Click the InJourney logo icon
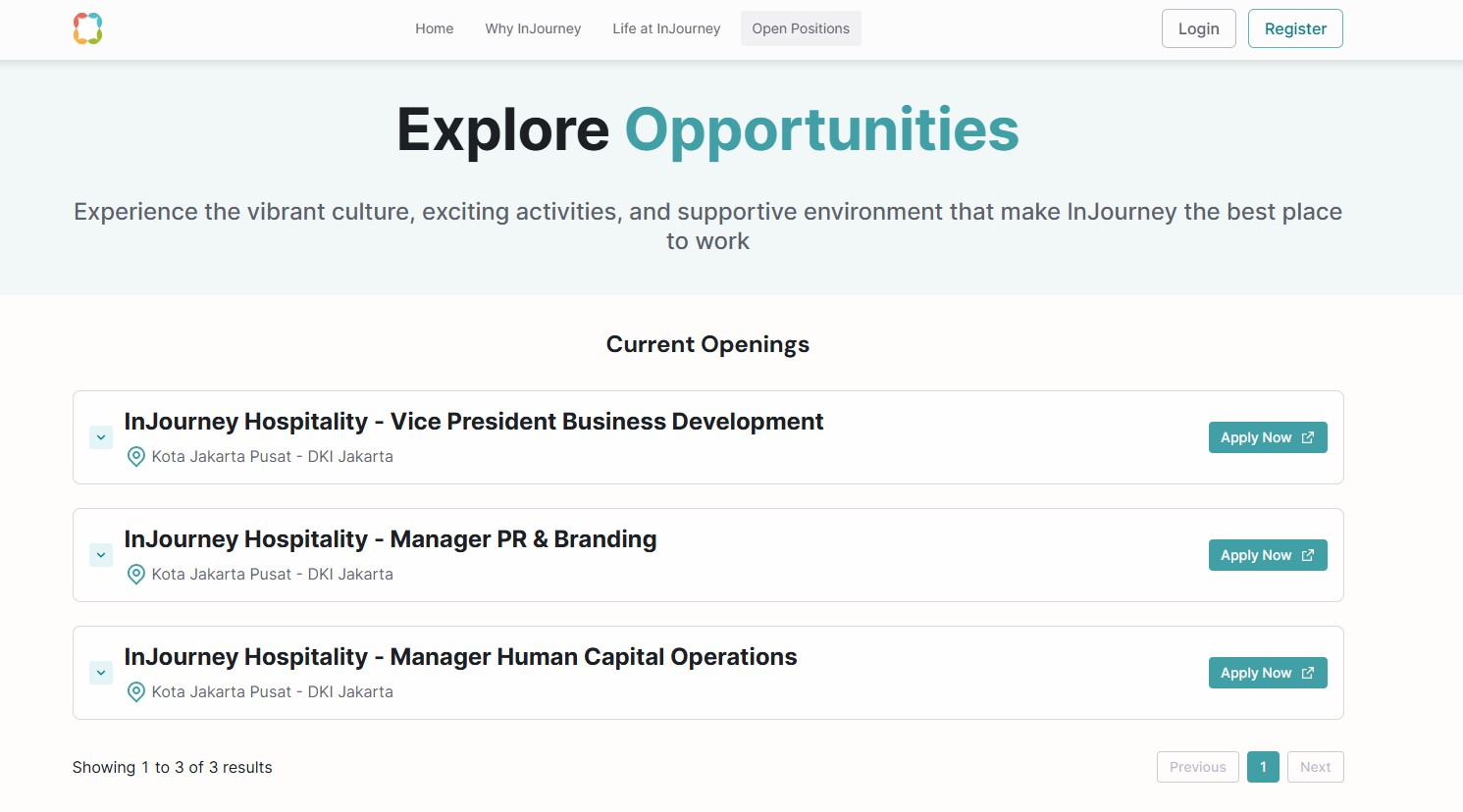This screenshot has width=1463, height=812. [87, 28]
